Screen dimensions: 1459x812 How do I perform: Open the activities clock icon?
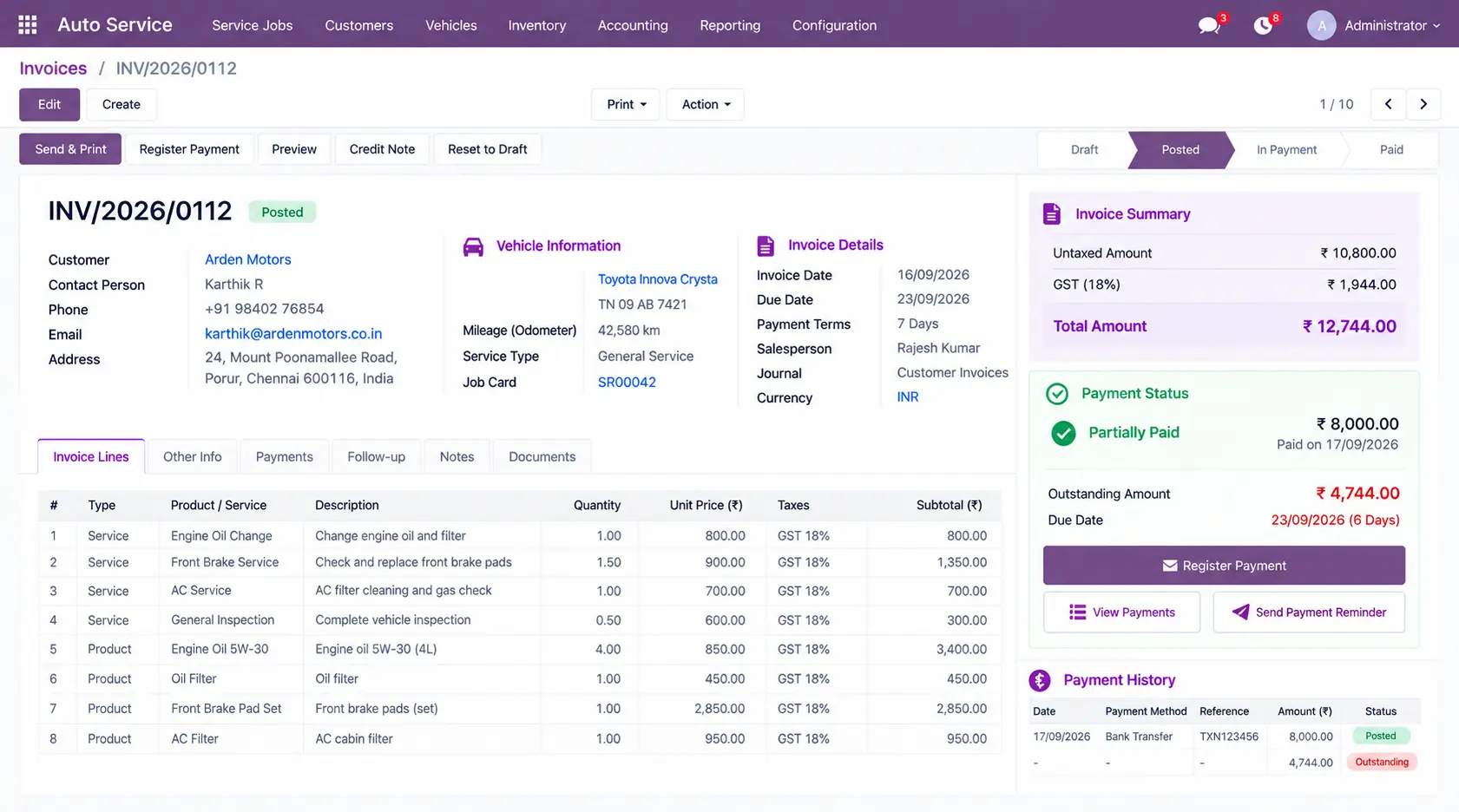click(x=1264, y=25)
